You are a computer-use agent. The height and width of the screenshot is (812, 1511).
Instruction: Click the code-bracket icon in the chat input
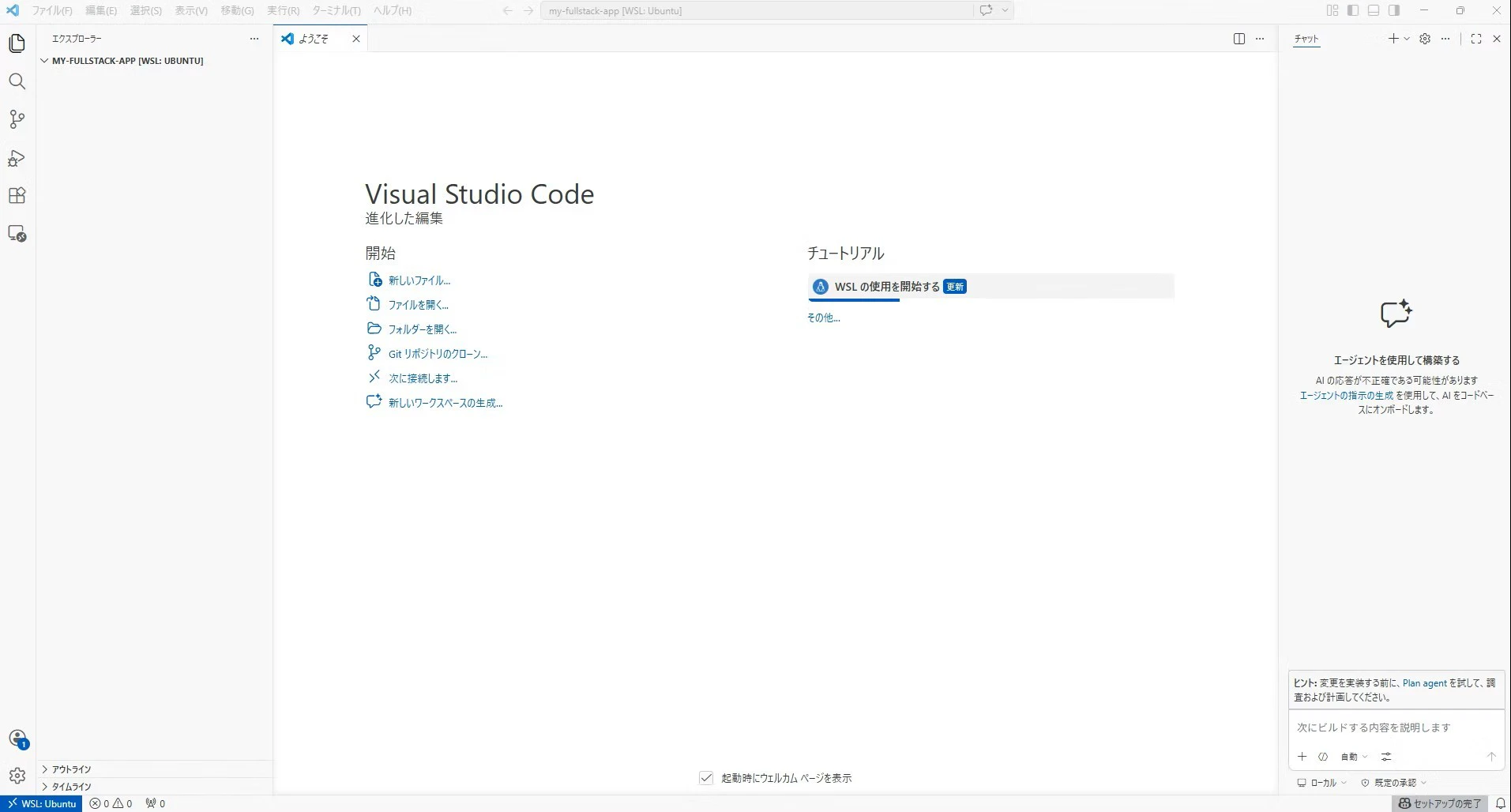click(1323, 757)
